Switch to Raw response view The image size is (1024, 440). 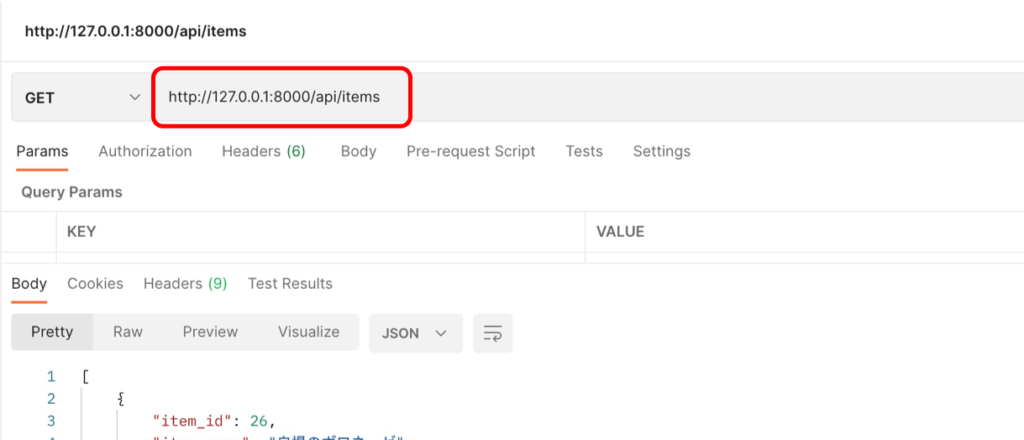(x=128, y=332)
